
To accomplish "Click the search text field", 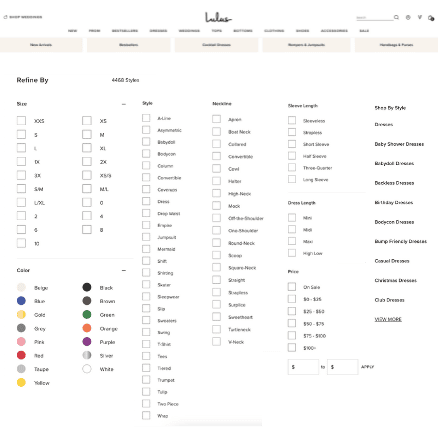I will coord(374,17).
